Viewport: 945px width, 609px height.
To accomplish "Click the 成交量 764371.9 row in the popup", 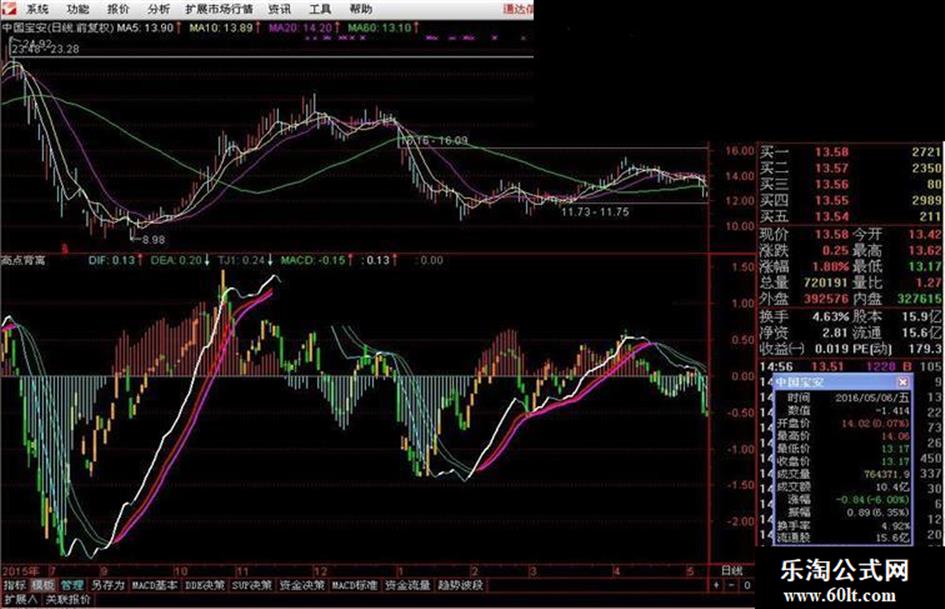I will [x=843, y=474].
